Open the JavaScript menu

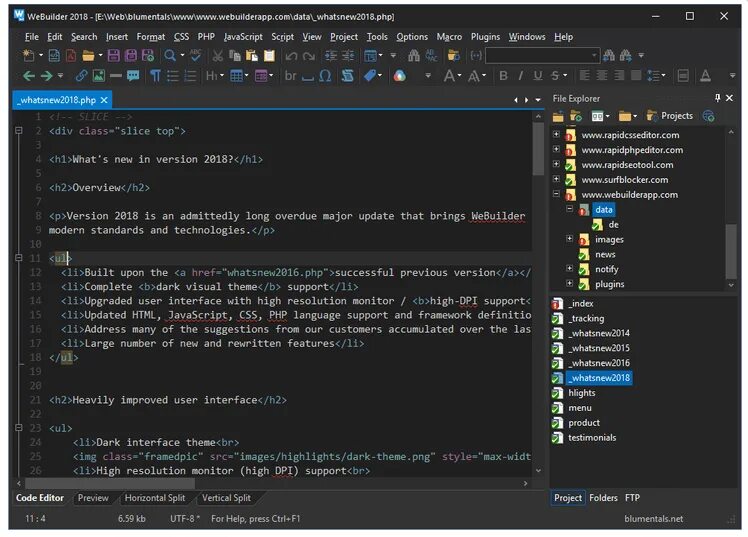[x=243, y=37]
